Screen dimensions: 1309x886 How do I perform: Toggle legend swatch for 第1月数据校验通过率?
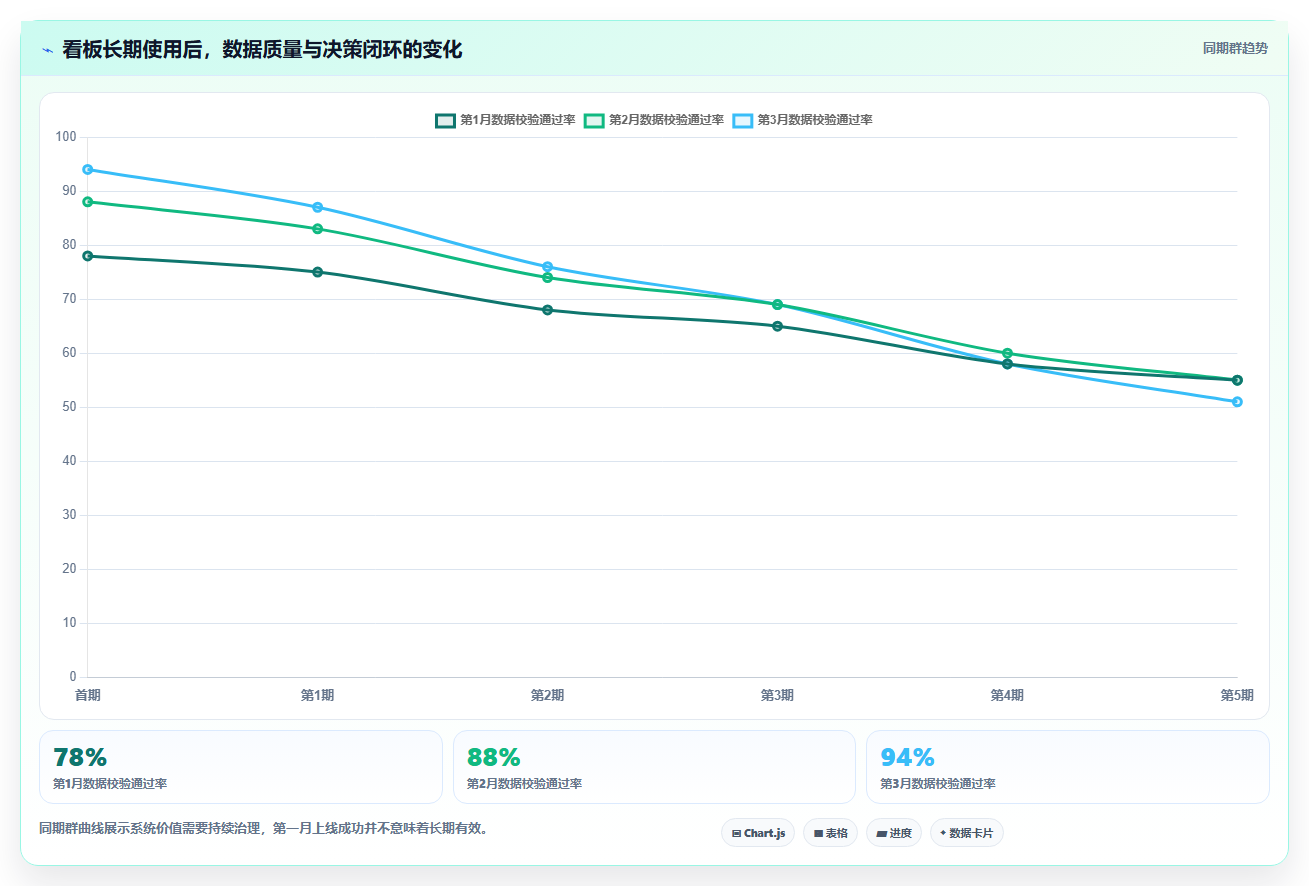pyautogui.click(x=445, y=120)
